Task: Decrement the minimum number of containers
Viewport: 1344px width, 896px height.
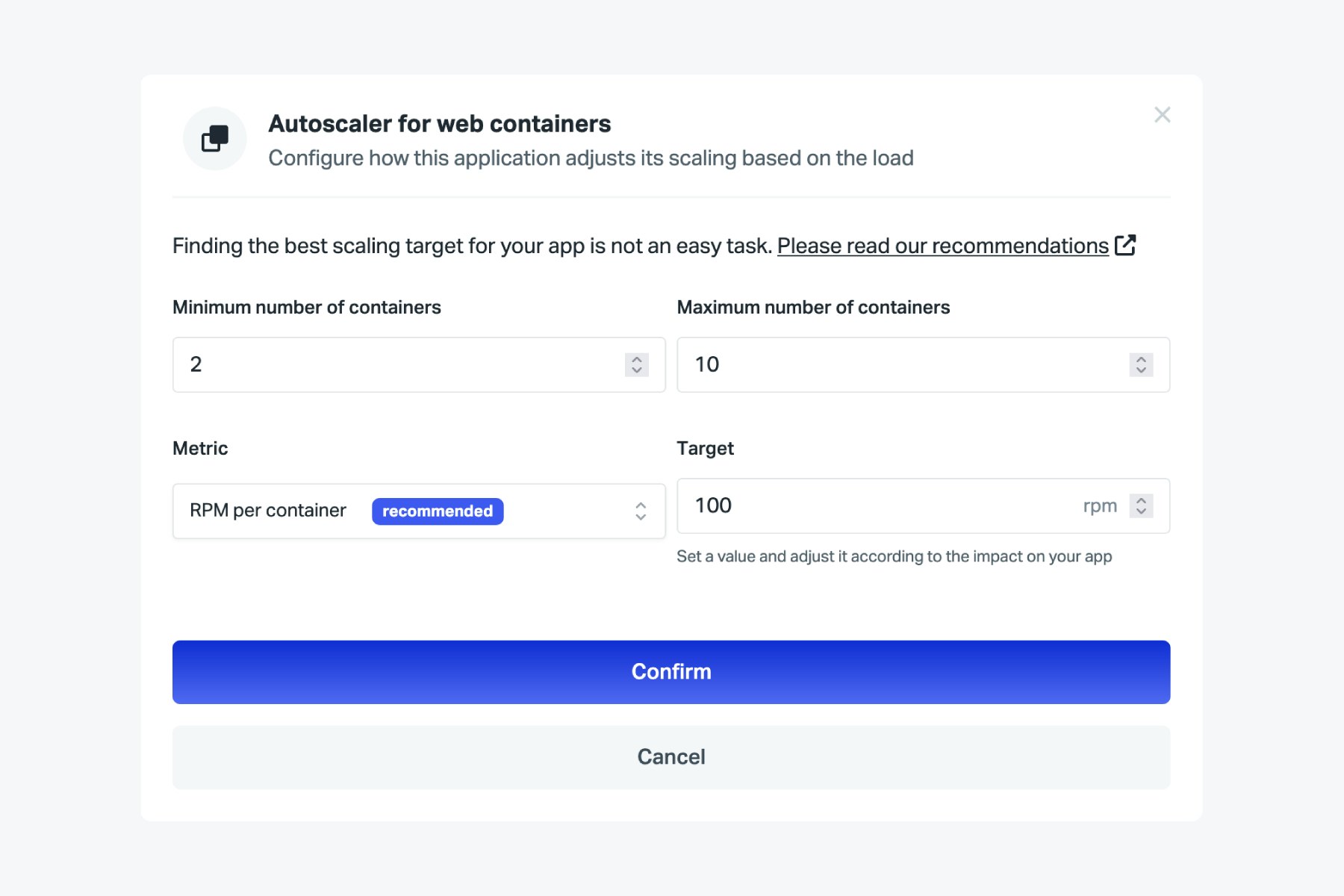Action: pos(636,371)
